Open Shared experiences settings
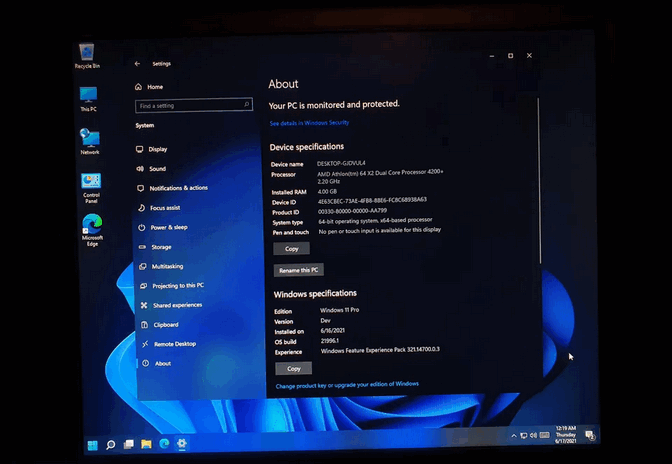 pos(171,305)
